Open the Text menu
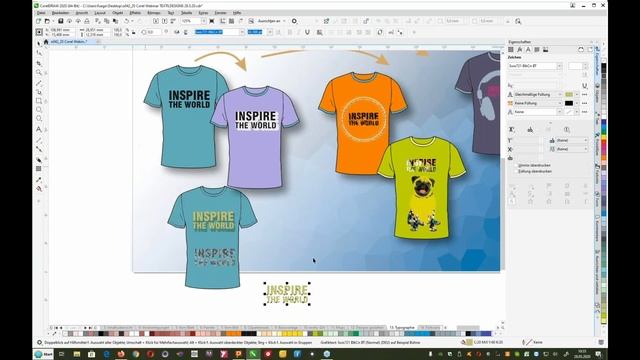This screenshot has height=360, width=640. point(171,13)
